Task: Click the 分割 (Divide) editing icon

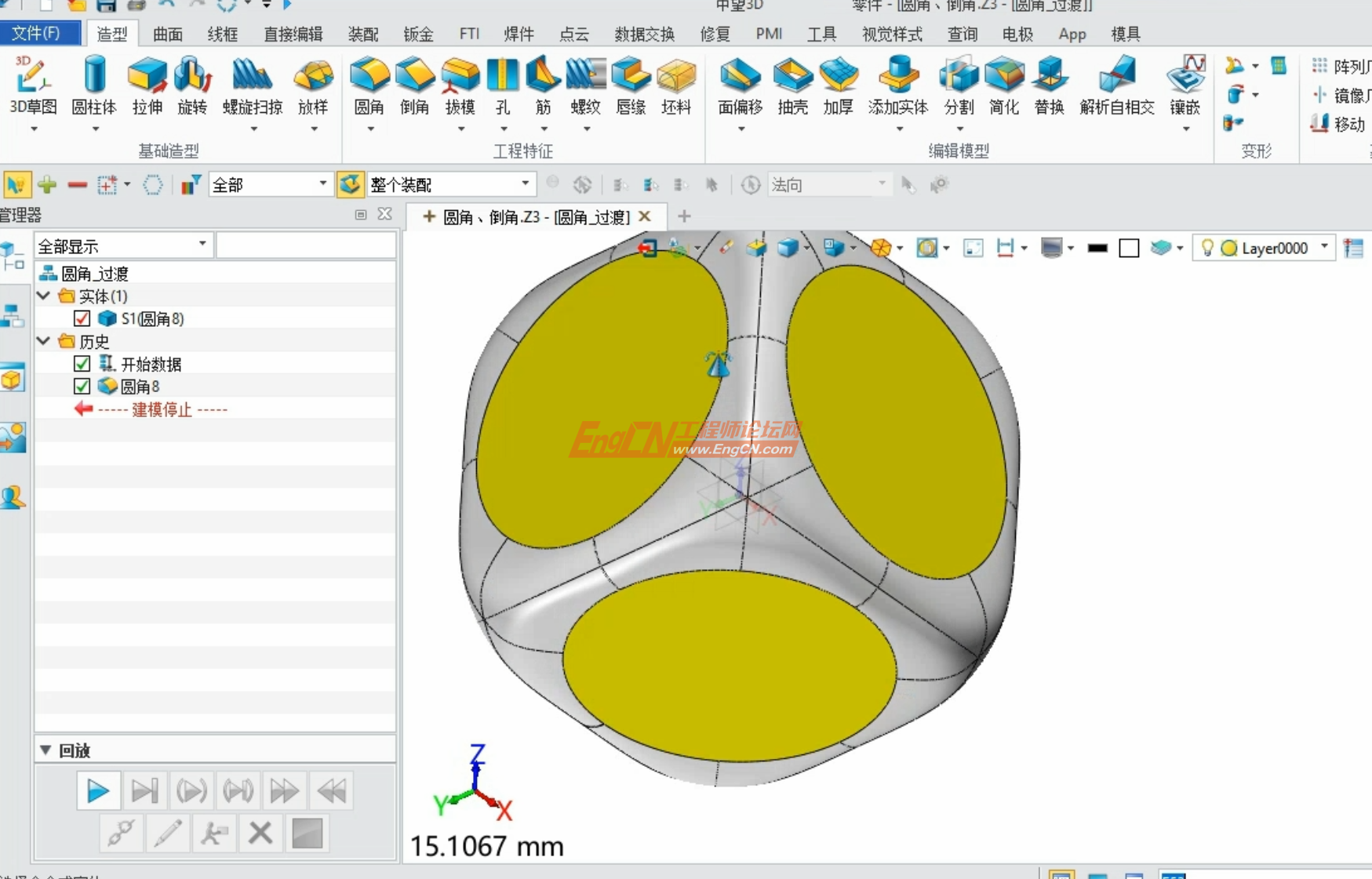Action: pos(958,86)
